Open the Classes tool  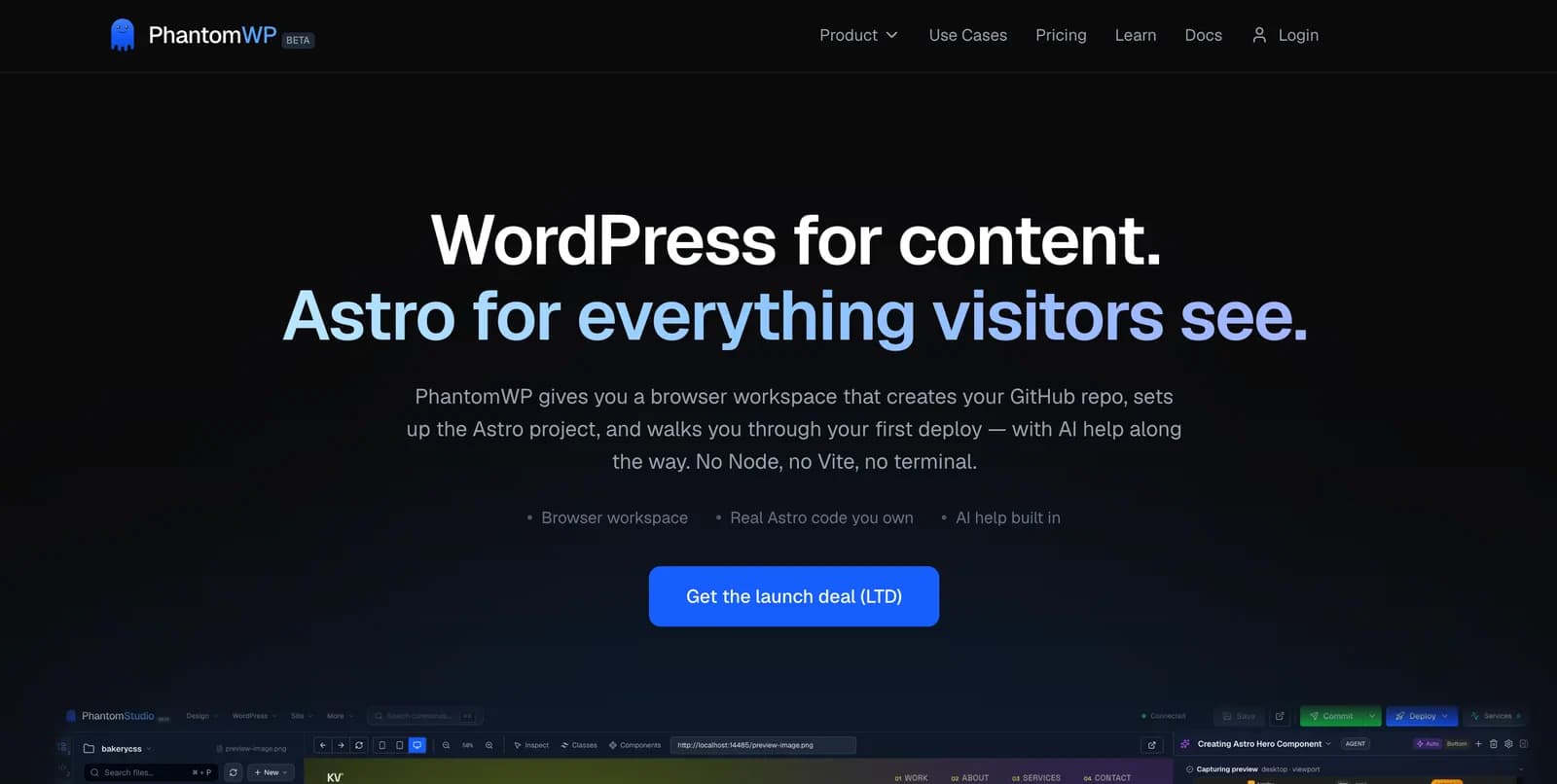tap(579, 745)
